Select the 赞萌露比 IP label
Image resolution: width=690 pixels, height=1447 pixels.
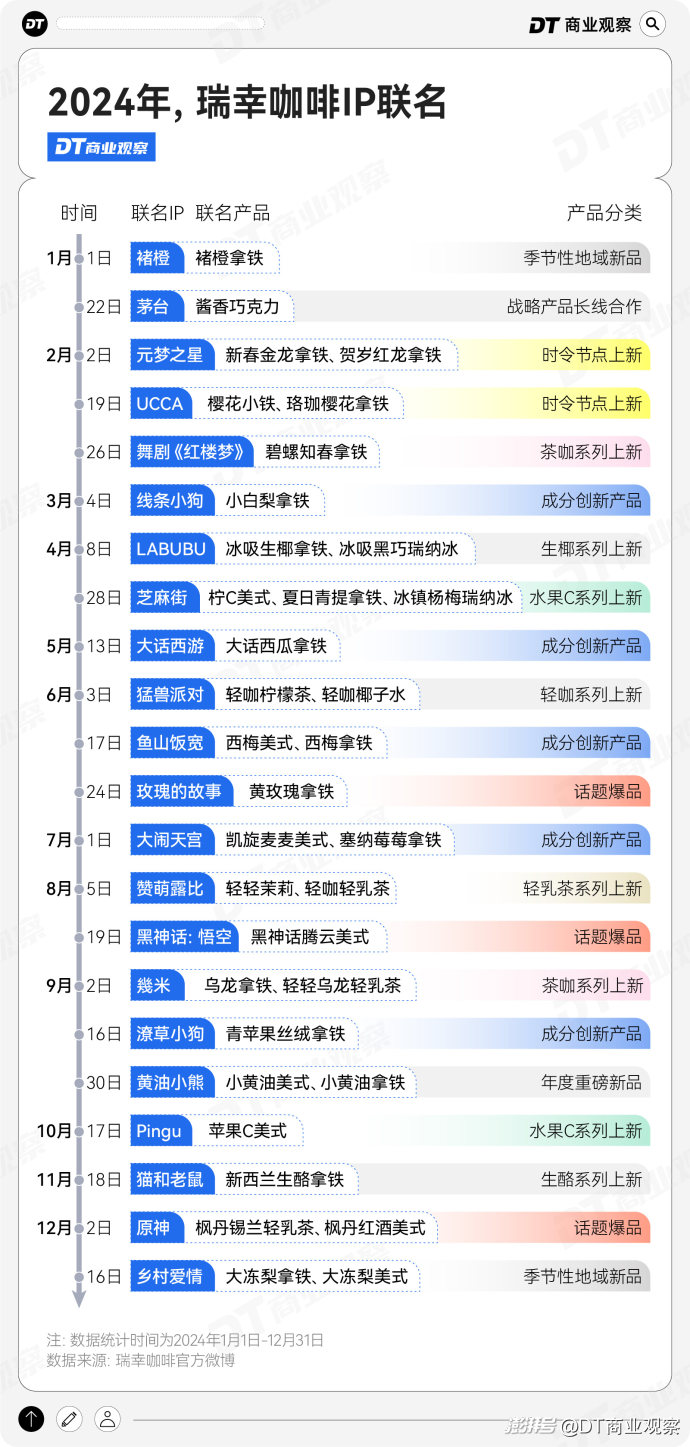(x=170, y=888)
